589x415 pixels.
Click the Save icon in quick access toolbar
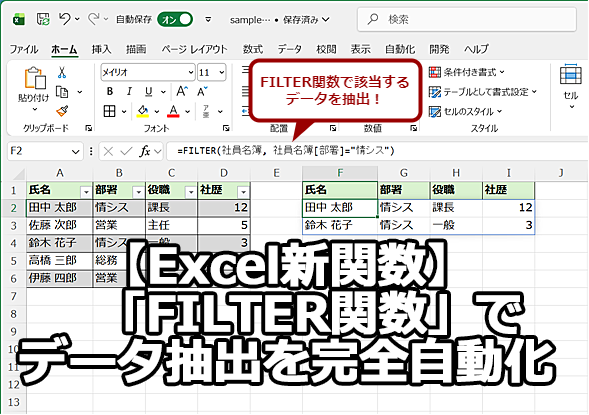coord(43,19)
